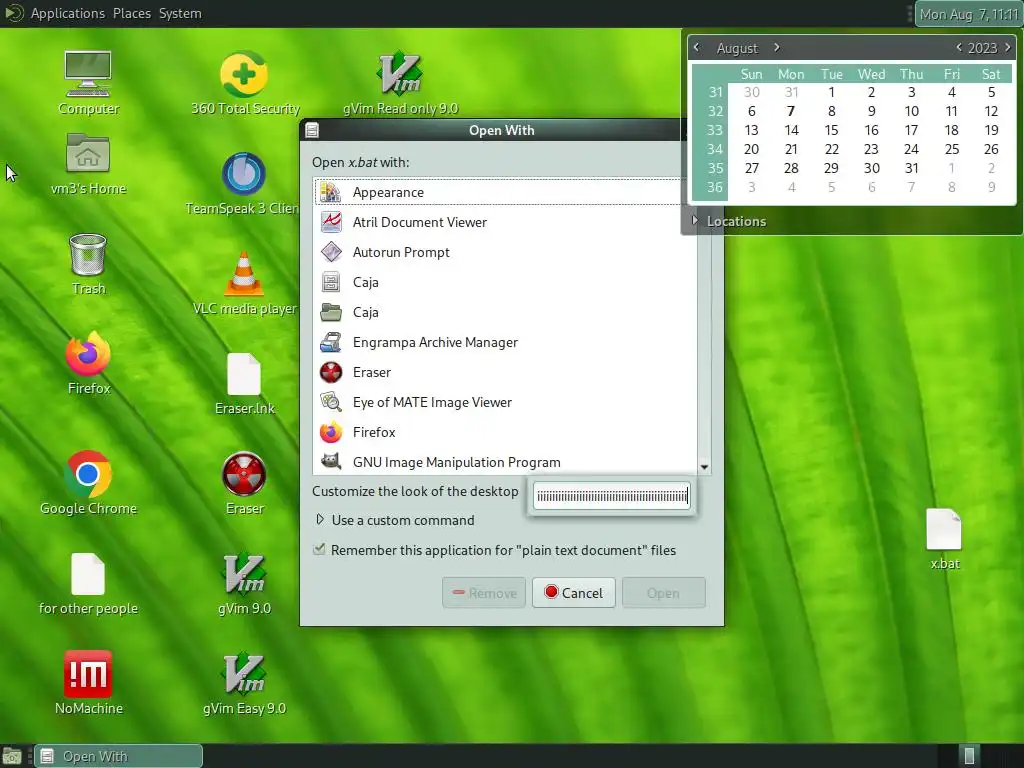1024x768 pixels.
Task: Click the 'for other people' file icon
Action: (x=88, y=574)
